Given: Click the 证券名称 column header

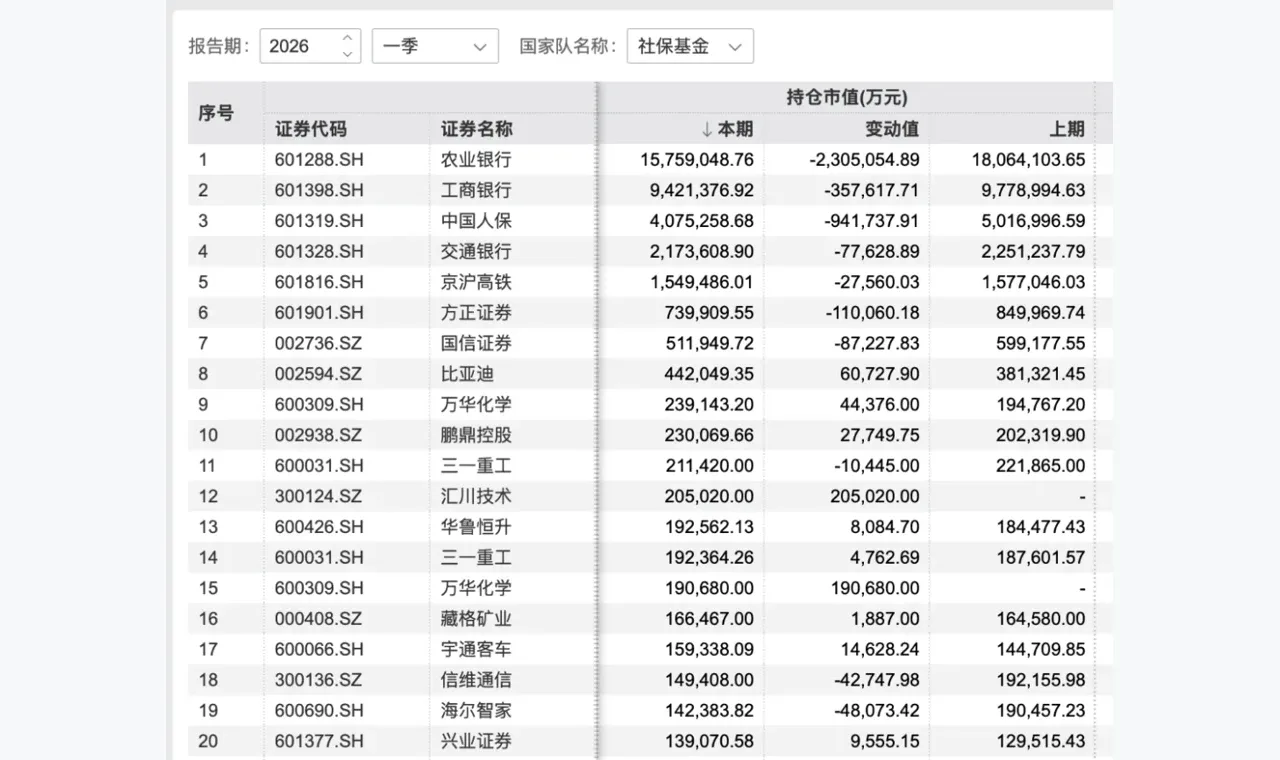Looking at the screenshot, I should (x=476, y=129).
